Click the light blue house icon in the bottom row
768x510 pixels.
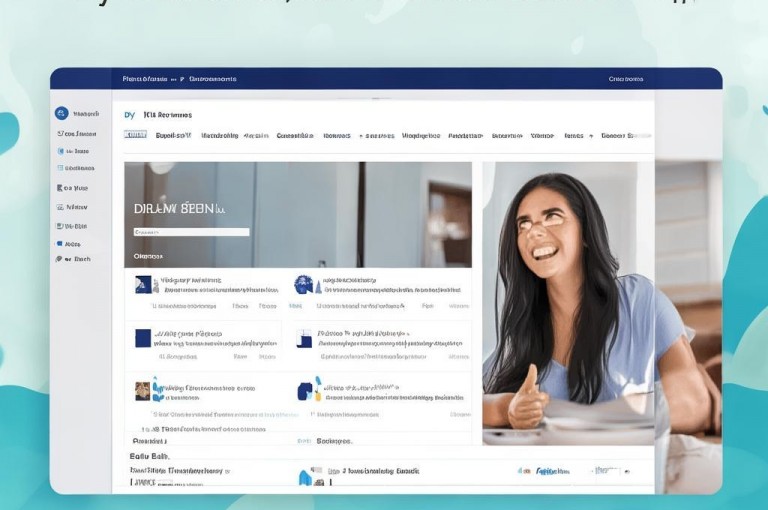pyautogui.click(x=305, y=477)
